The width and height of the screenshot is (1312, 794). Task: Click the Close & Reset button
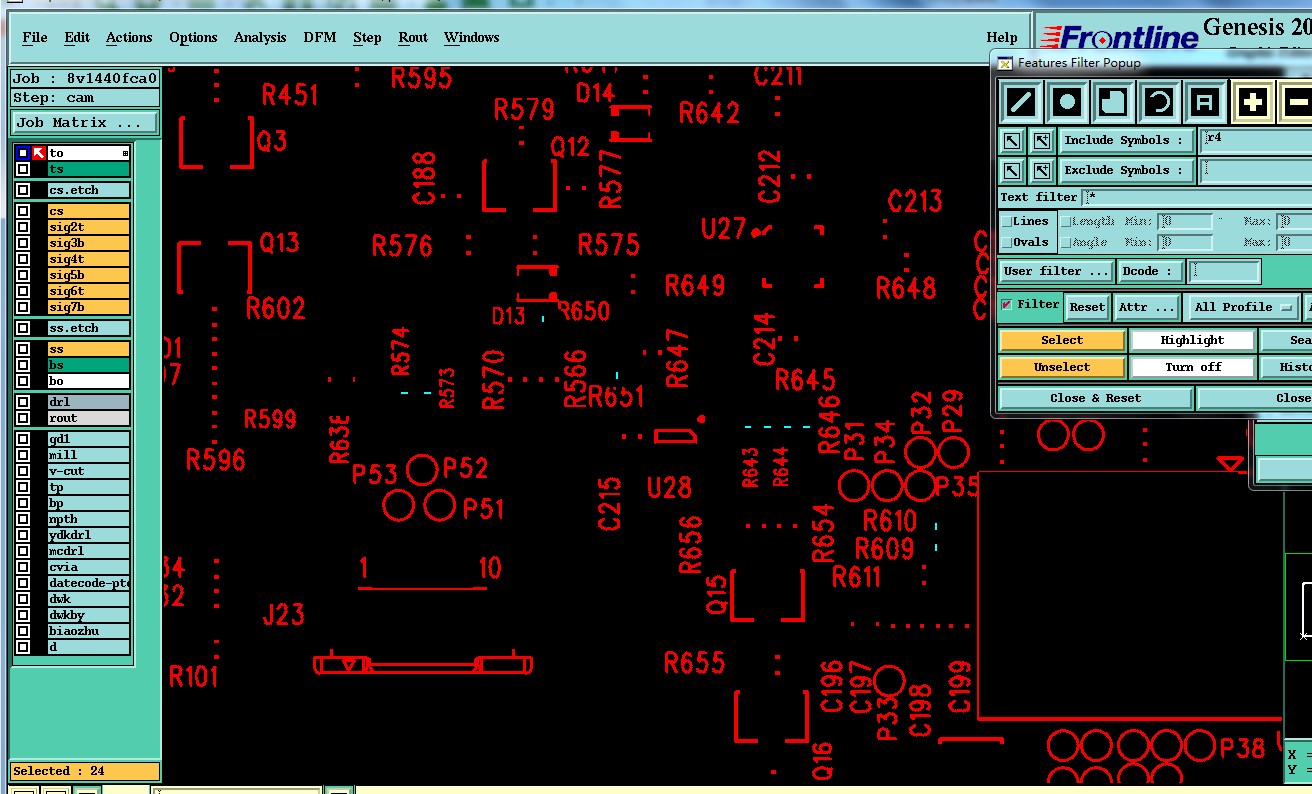[x=1095, y=398]
